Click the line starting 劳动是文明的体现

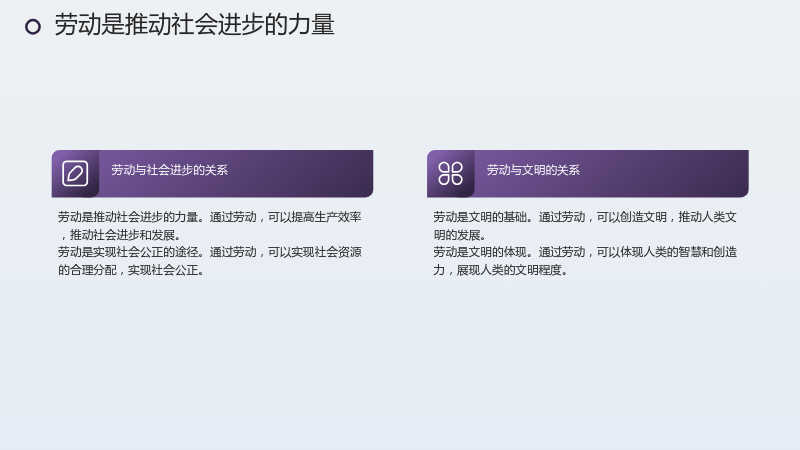(x=585, y=252)
